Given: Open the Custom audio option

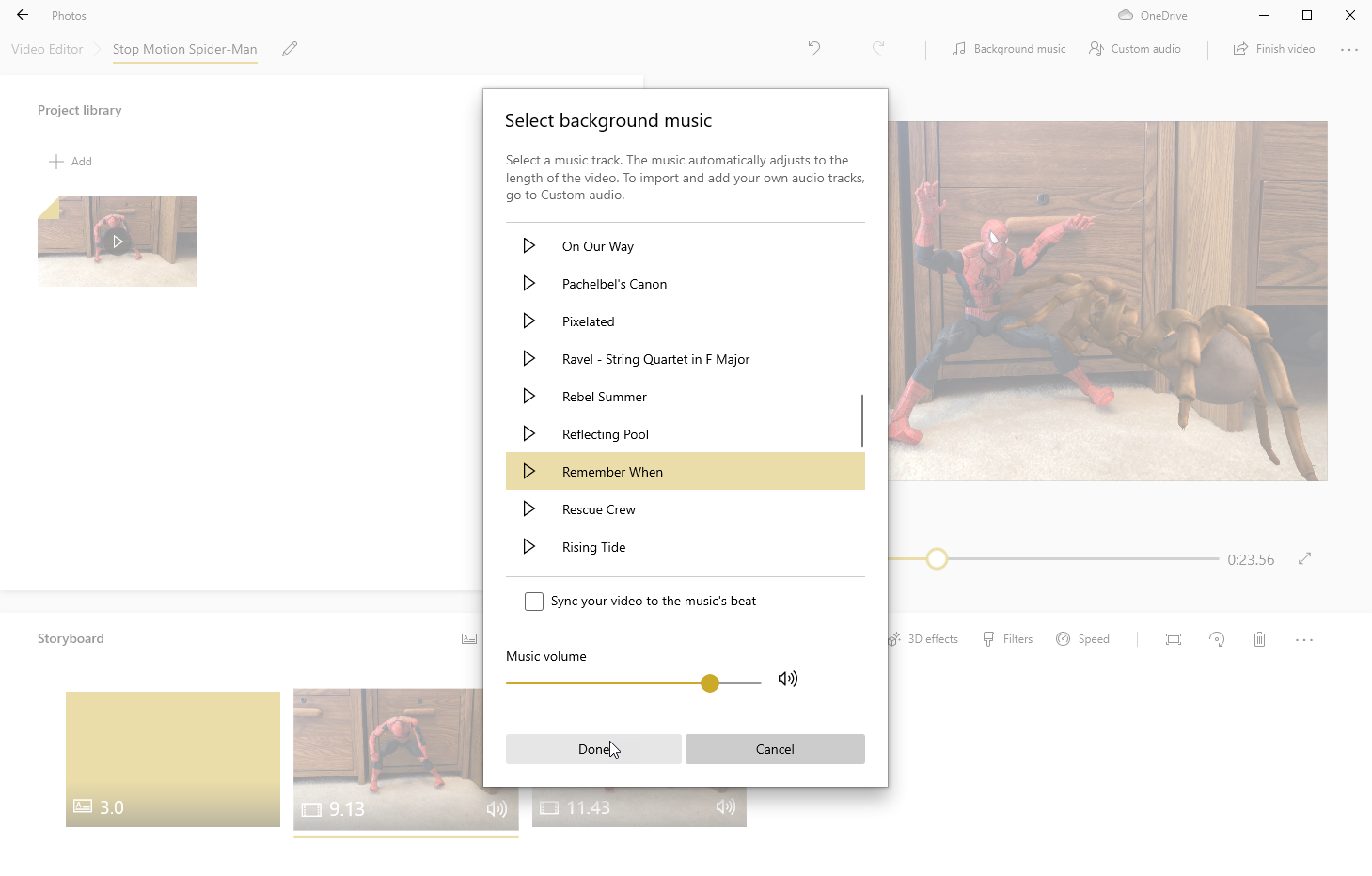Looking at the screenshot, I should (x=1134, y=49).
